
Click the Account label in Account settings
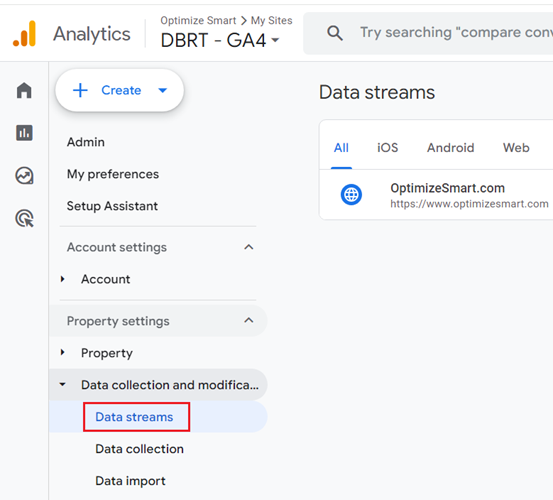click(105, 279)
